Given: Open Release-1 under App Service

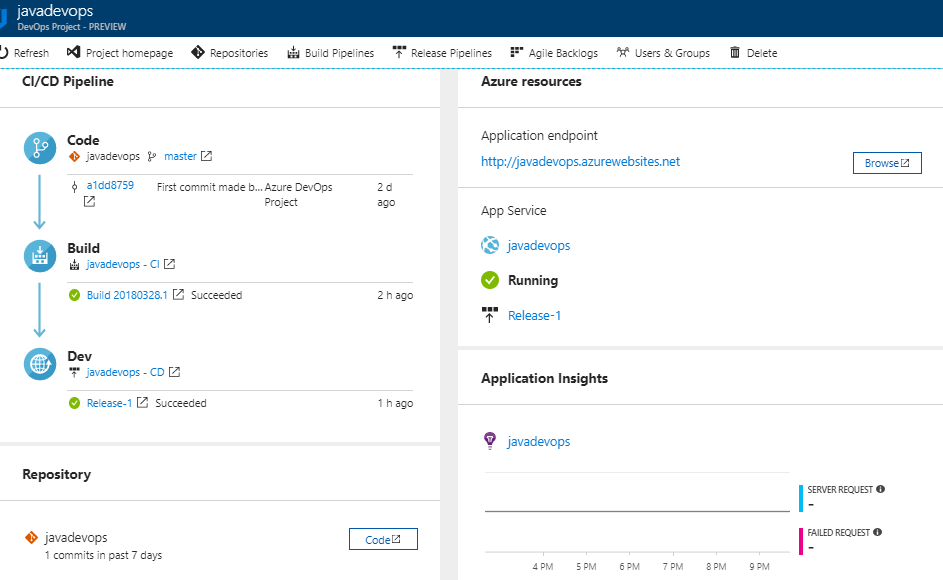Looking at the screenshot, I should tap(535, 315).
